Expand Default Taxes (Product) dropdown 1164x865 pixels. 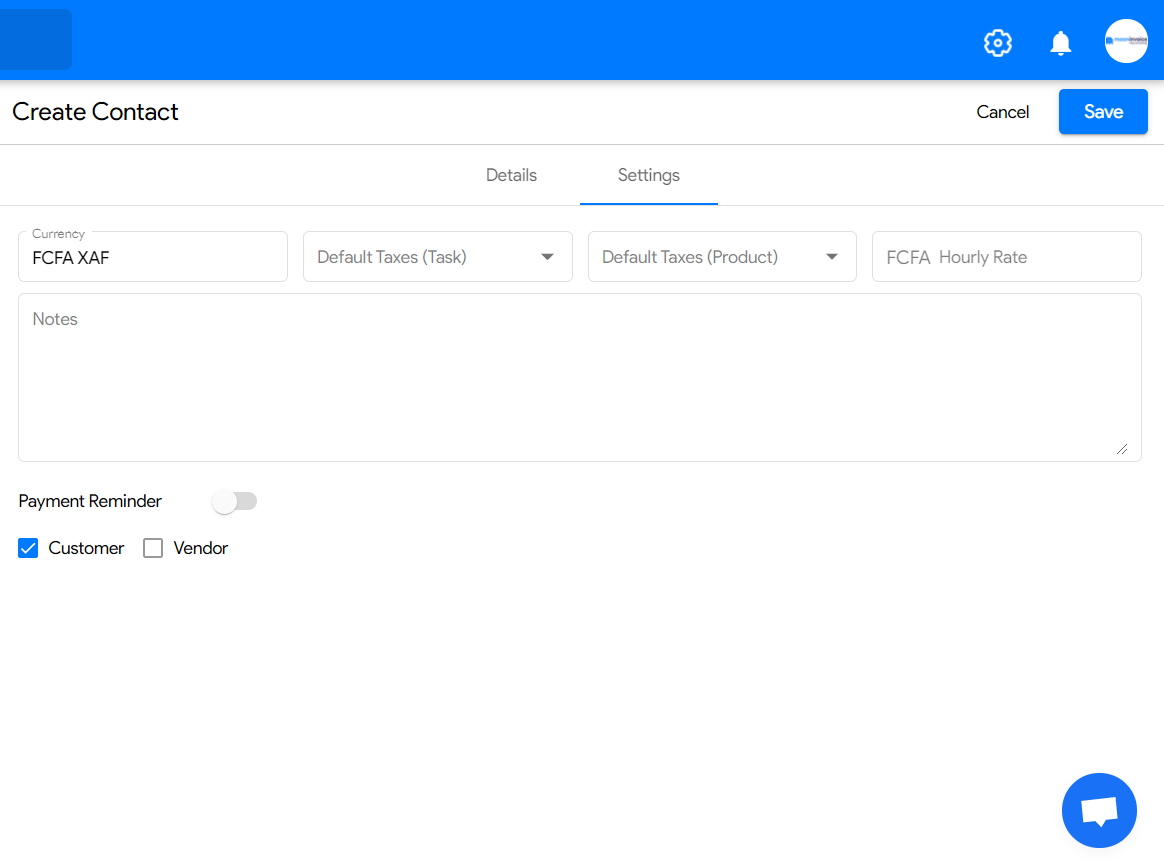[x=722, y=256]
